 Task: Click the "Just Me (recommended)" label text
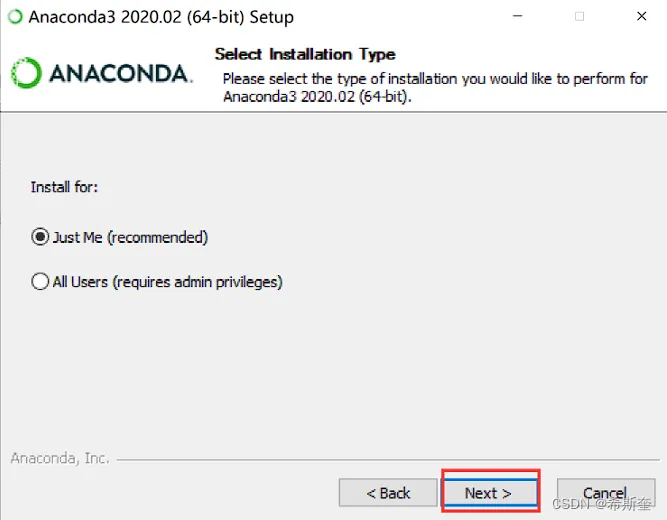pos(130,237)
